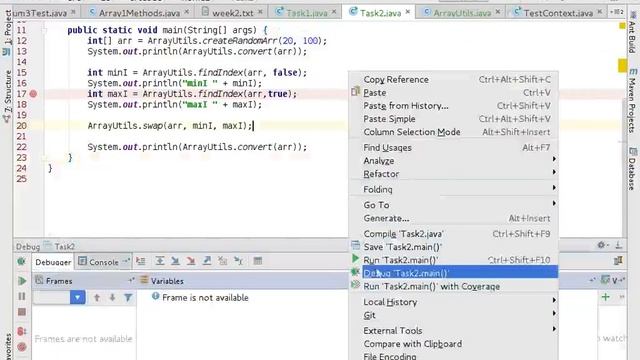Expand the Go To submenu

453,204
